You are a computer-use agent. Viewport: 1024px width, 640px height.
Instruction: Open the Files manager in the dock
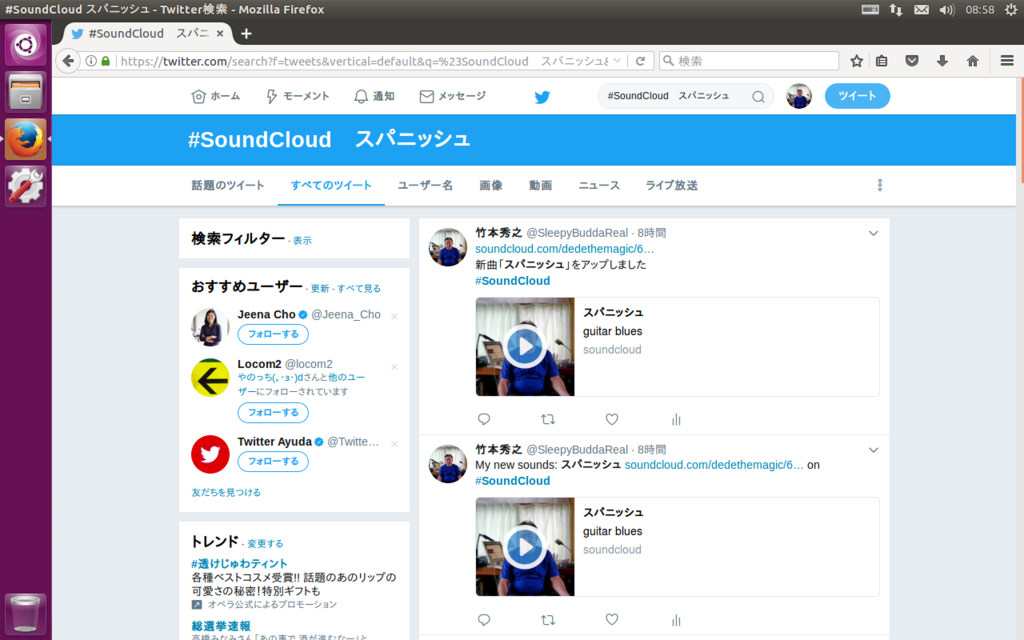pos(25,91)
